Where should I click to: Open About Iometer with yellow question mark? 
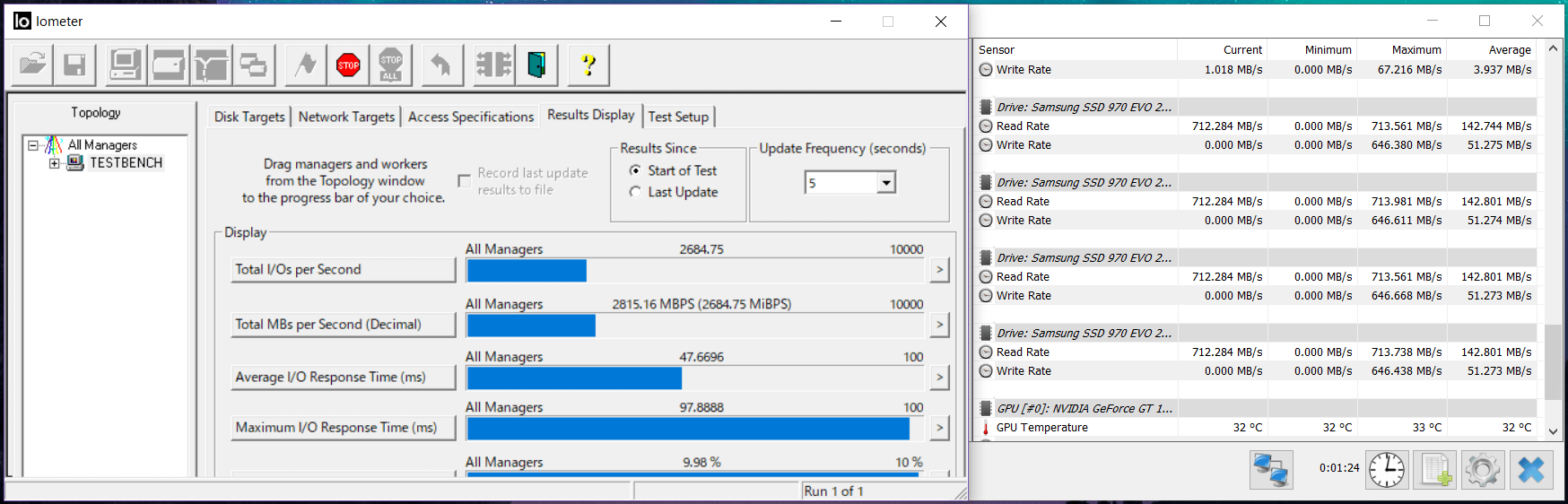[588, 65]
